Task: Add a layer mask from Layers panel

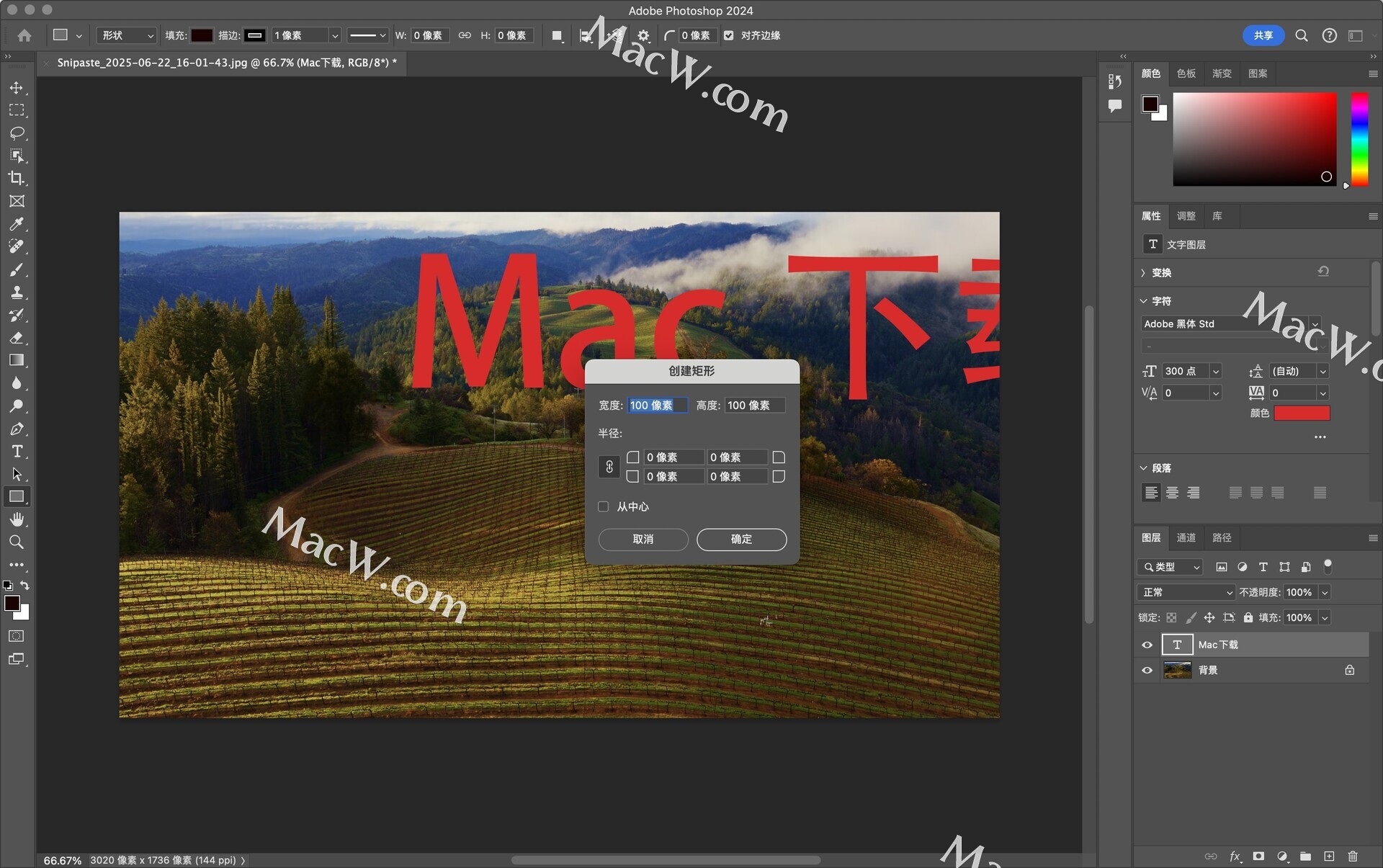Action: point(1258,856)
